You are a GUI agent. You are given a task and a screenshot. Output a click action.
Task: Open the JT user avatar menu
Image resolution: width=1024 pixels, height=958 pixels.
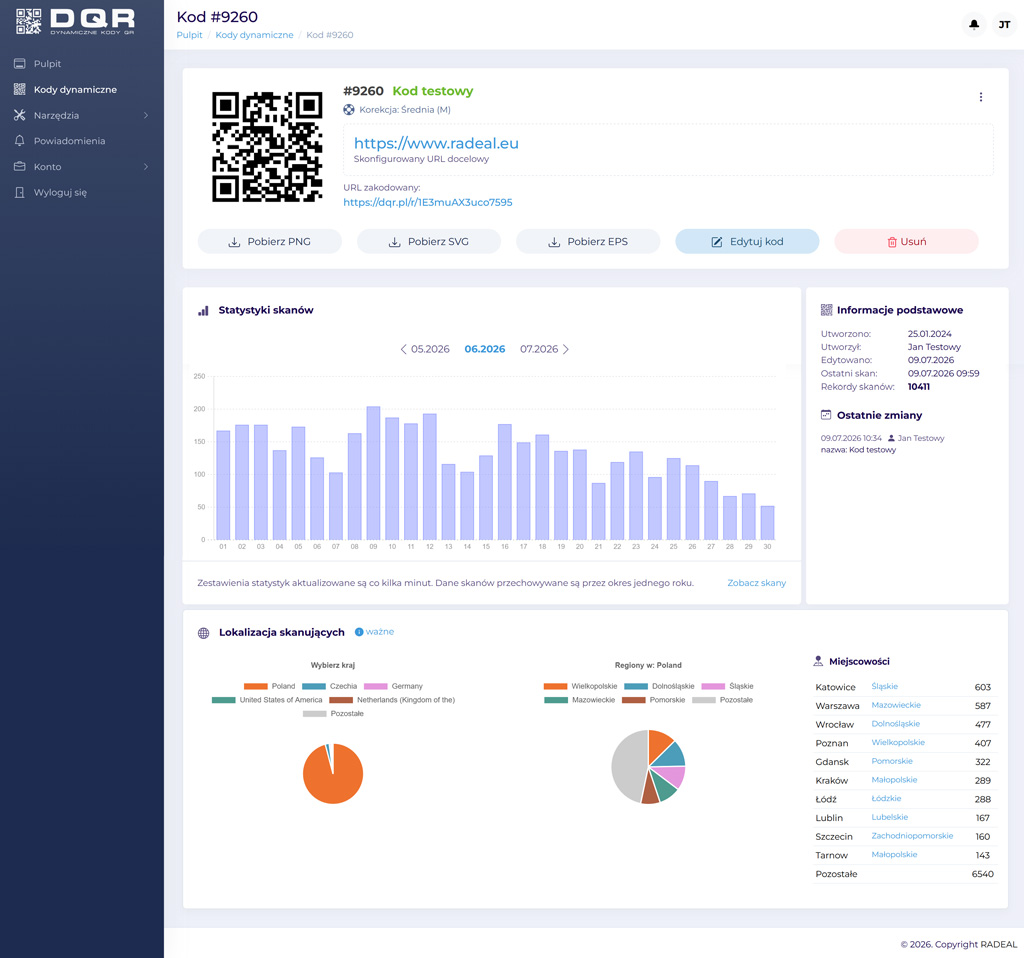[1004, 25]
